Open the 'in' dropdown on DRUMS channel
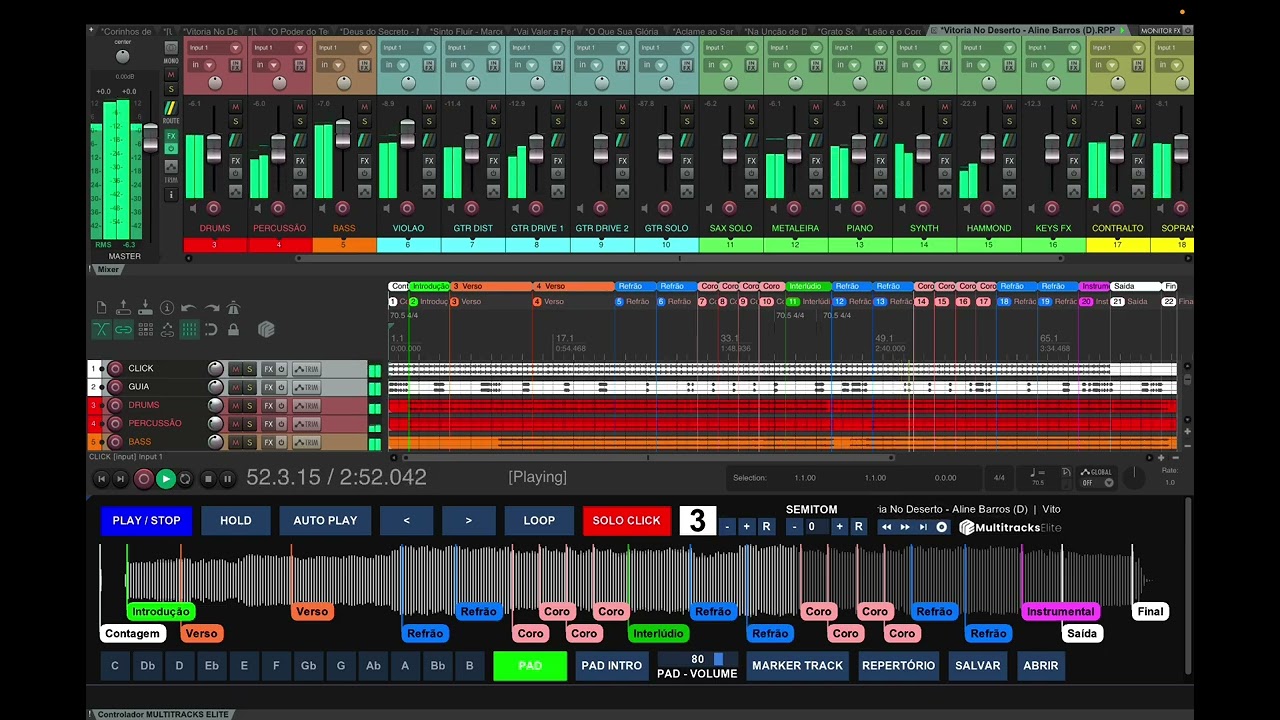Image resolution: width=1280 pixels, height=720 pixels. (x=201, y=65)
